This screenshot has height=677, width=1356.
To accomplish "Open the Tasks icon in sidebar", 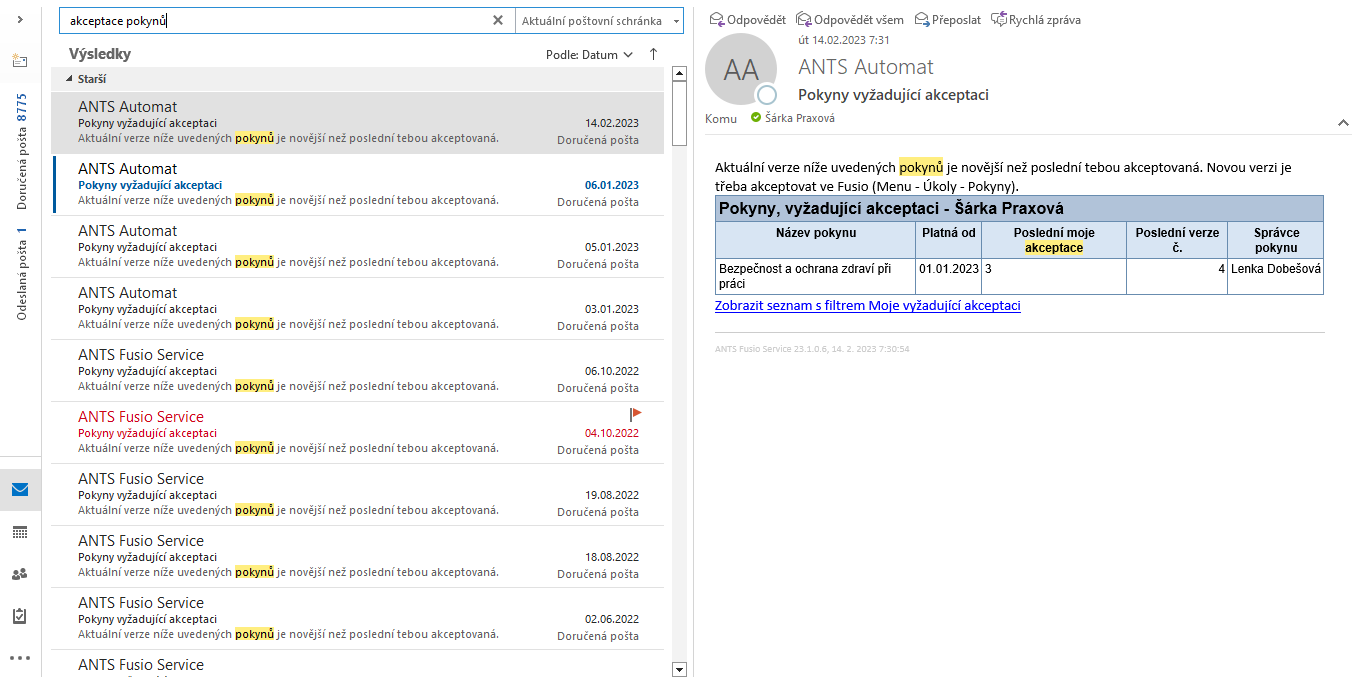I will tap(20, 616).
